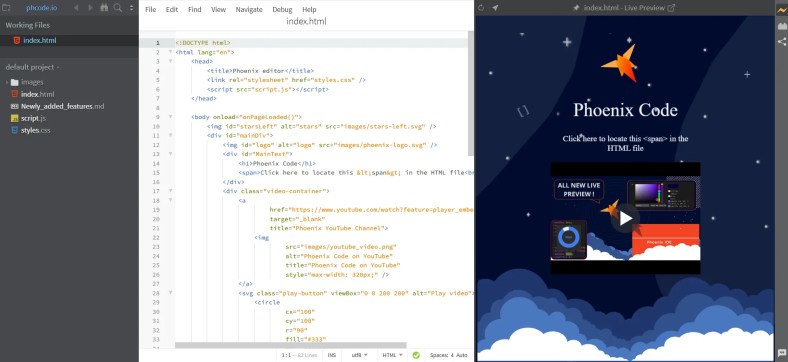Viewport: 788px width, 362px height.
Task: Click the index.html editor title
Action: (306, 21)
